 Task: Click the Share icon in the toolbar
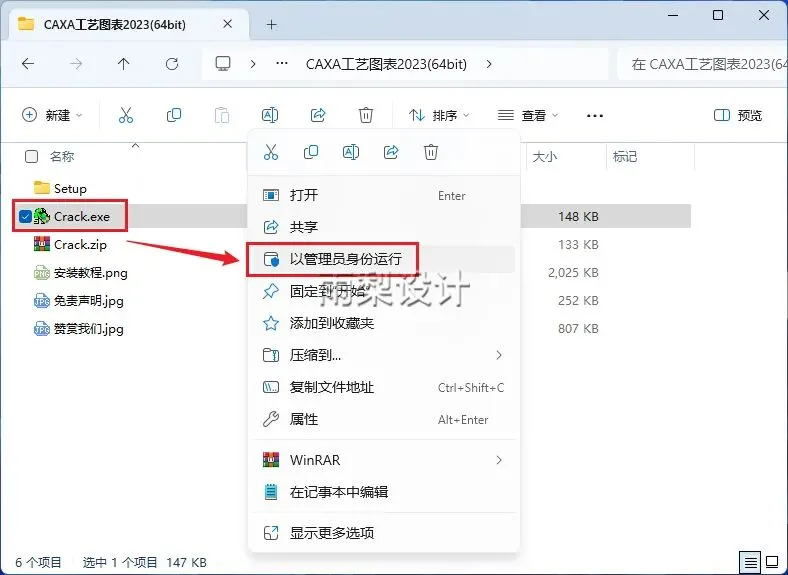point(318,116)
